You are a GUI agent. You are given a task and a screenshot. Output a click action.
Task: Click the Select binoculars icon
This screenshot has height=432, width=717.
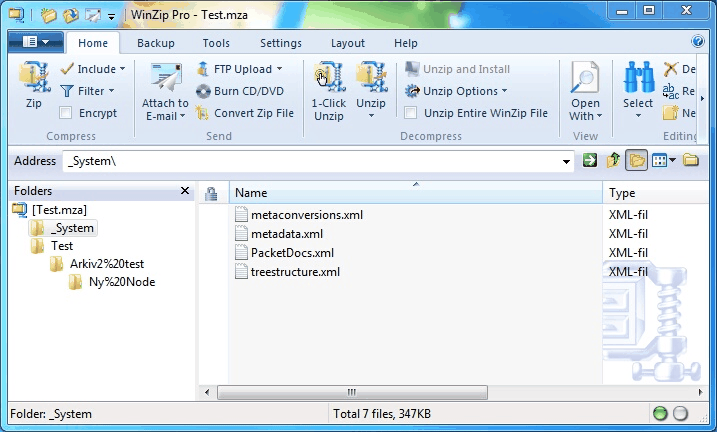tap(638, 78)
